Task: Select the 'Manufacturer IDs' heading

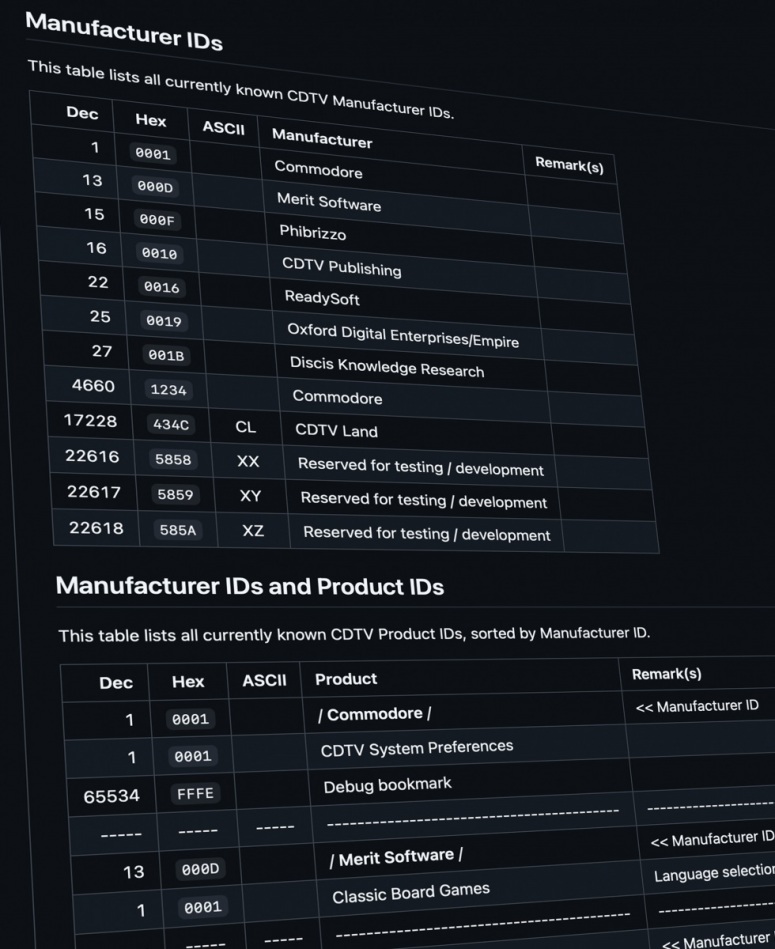Action: (x=124, y=32)
